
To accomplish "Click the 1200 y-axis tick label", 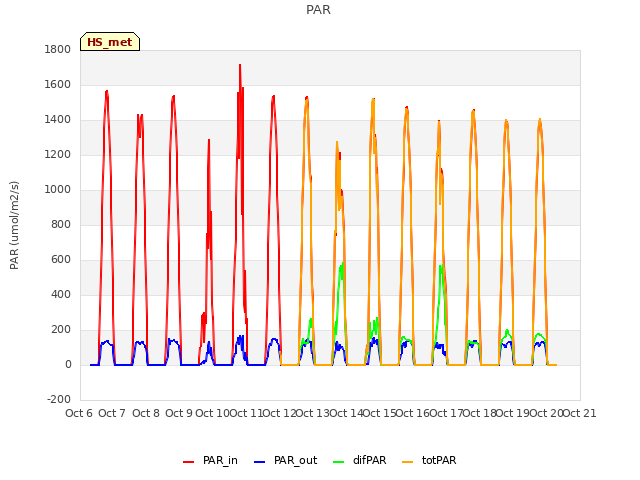I will (x=58, y=155).
